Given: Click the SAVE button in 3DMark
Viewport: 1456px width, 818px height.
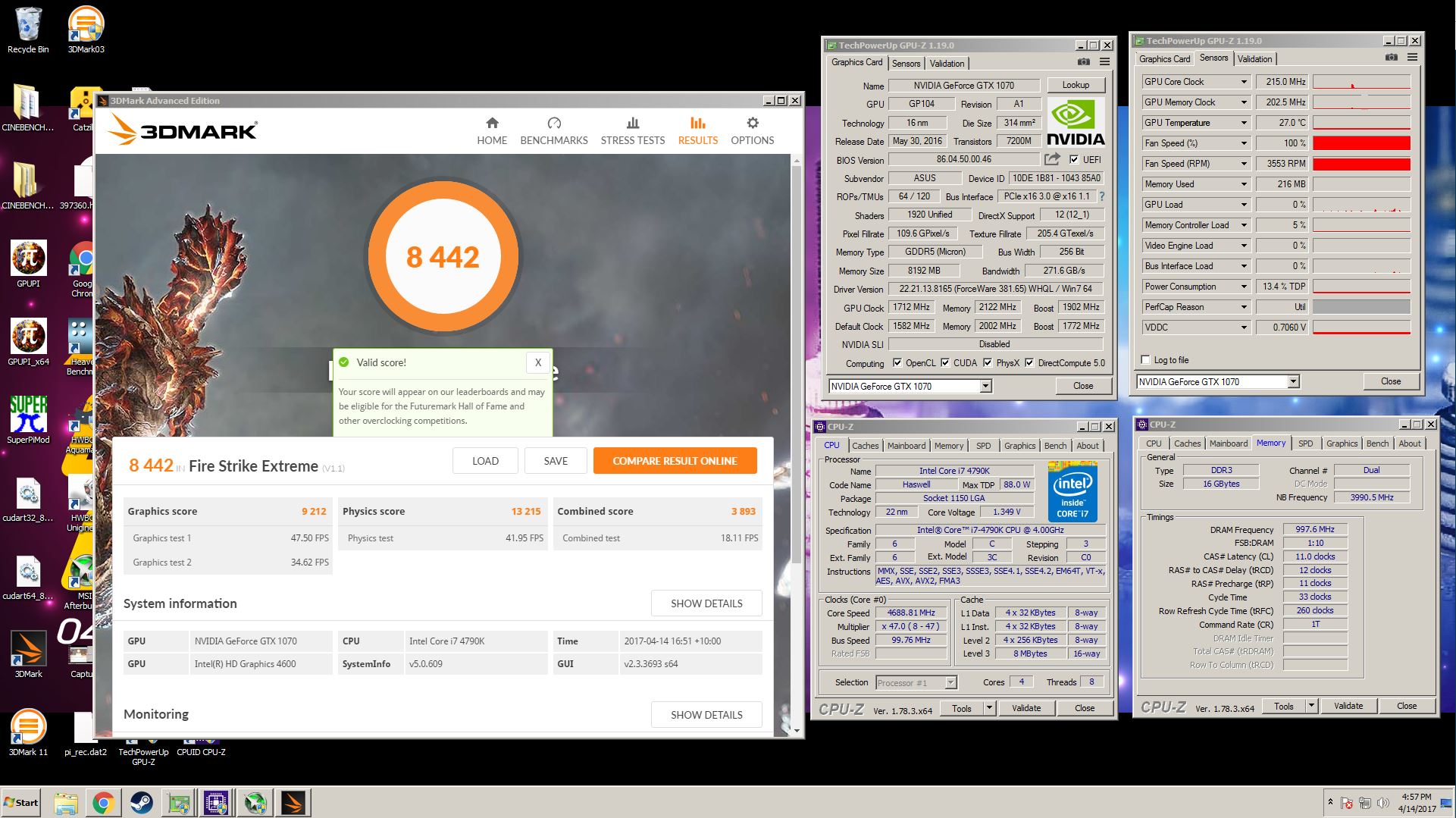Looking at the screenshot, I should point(556,461).
